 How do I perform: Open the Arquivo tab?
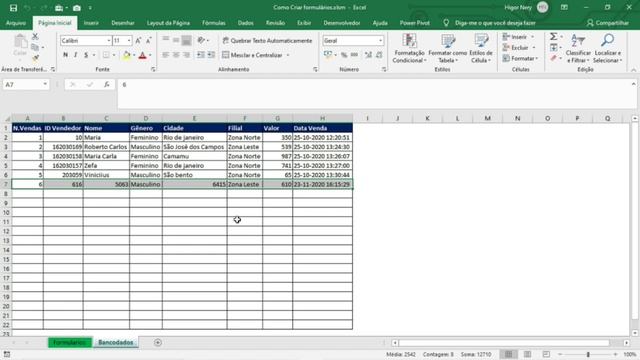pyautogui.click(x=16, y=23)
